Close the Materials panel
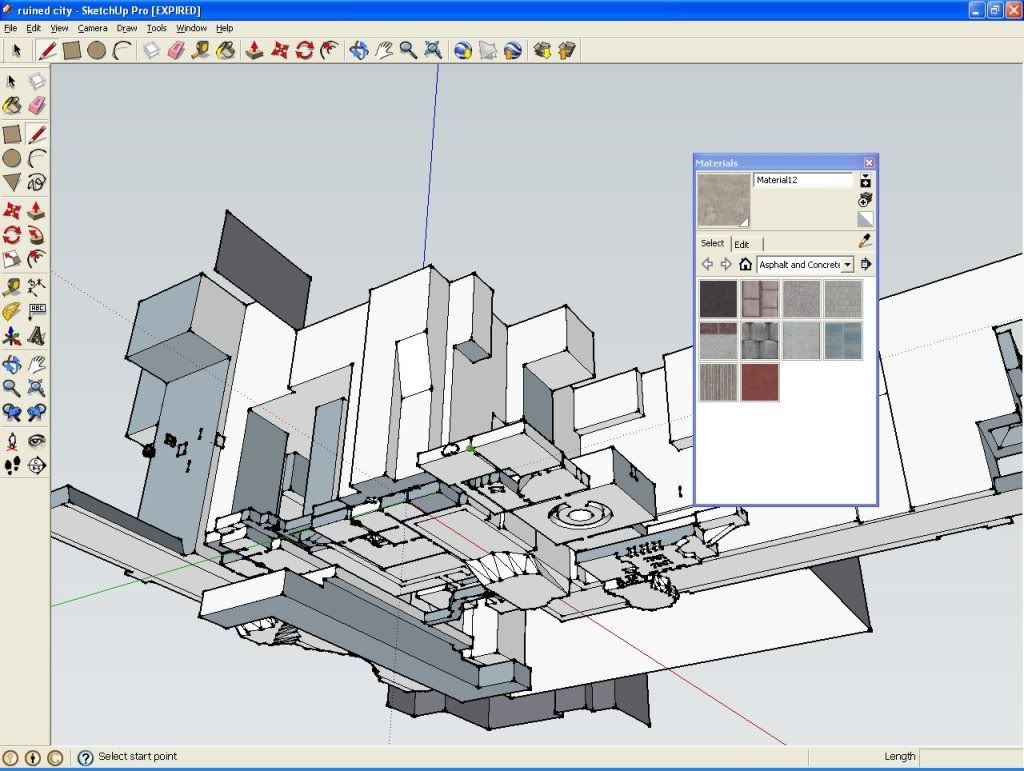 coord(869,163)
